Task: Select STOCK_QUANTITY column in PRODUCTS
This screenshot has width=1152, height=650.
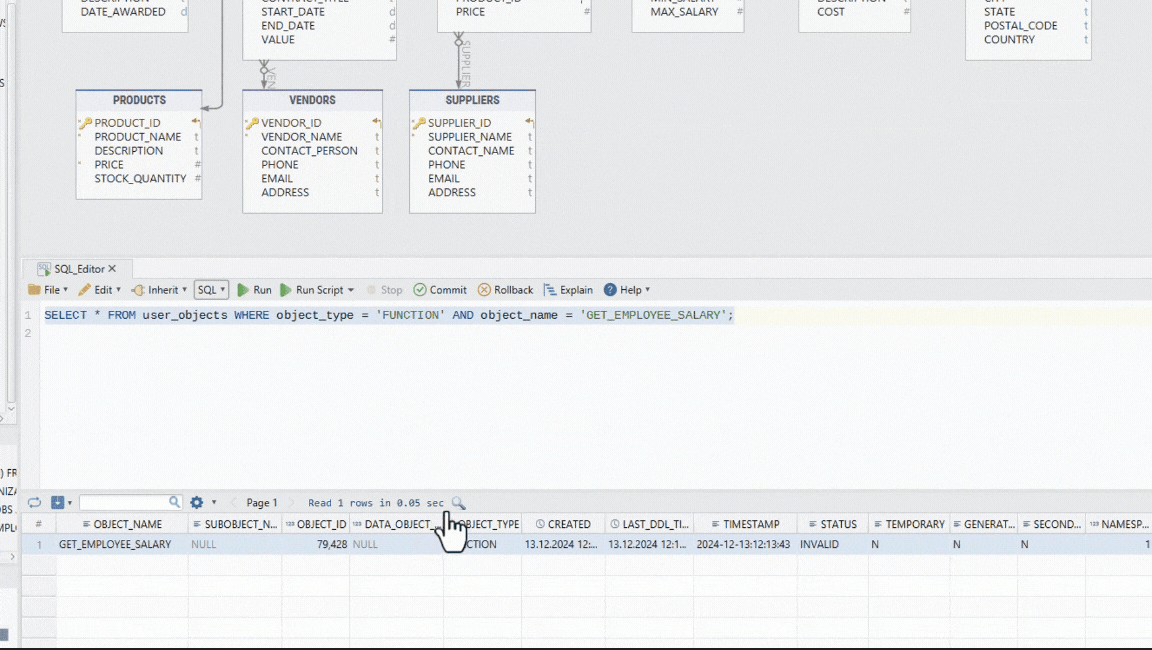Action: (140, 178)
